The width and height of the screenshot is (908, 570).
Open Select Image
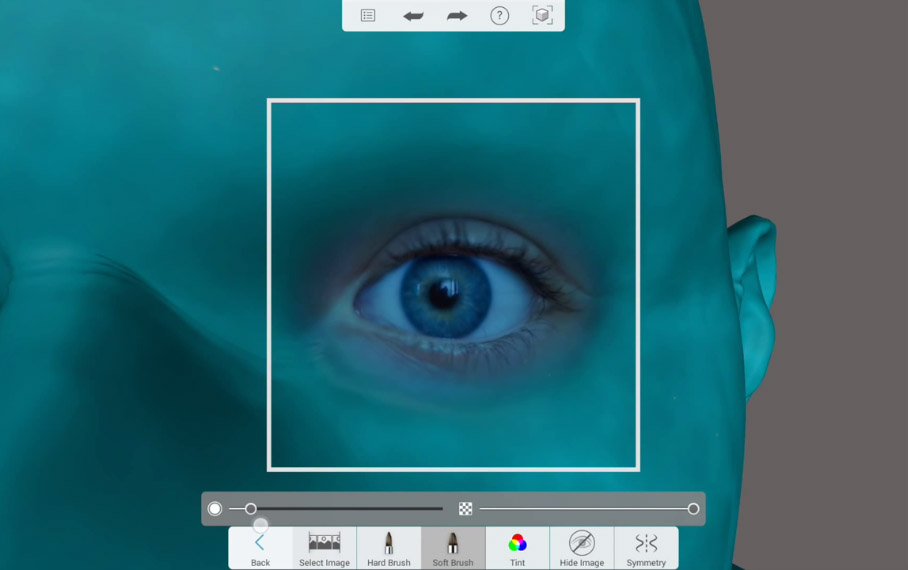pos(324,548)
